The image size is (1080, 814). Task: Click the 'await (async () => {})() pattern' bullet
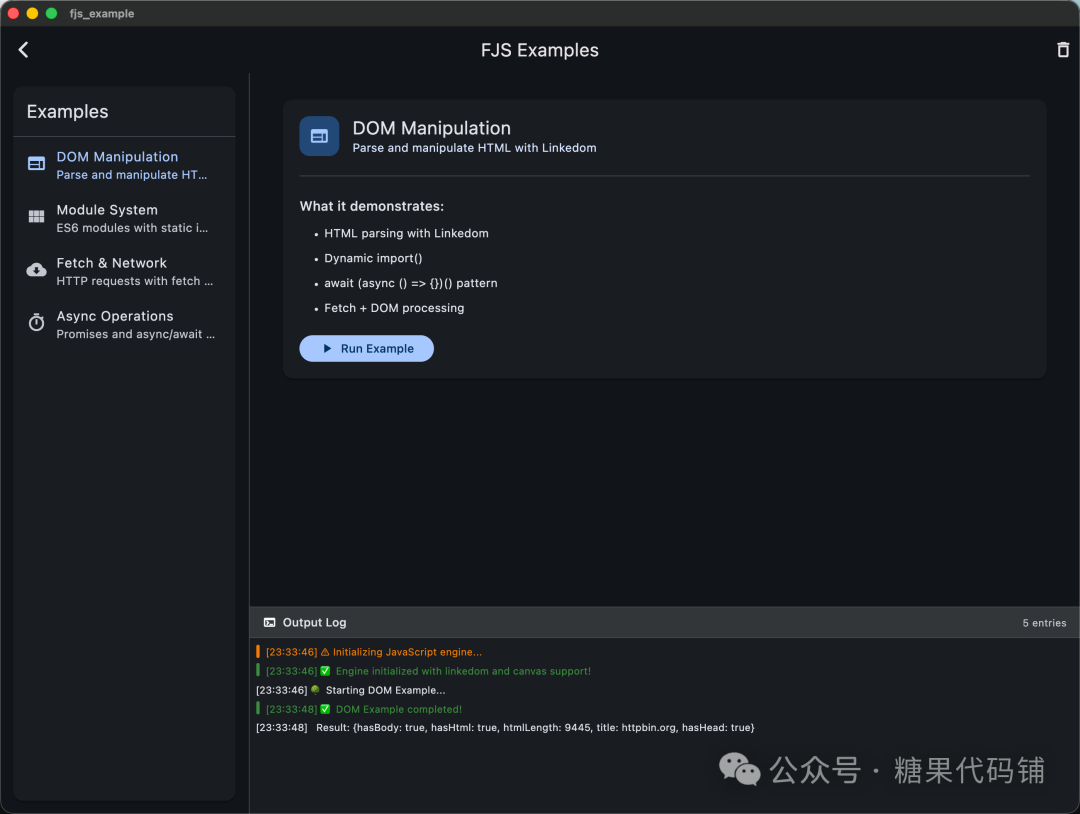click(411, 283)
